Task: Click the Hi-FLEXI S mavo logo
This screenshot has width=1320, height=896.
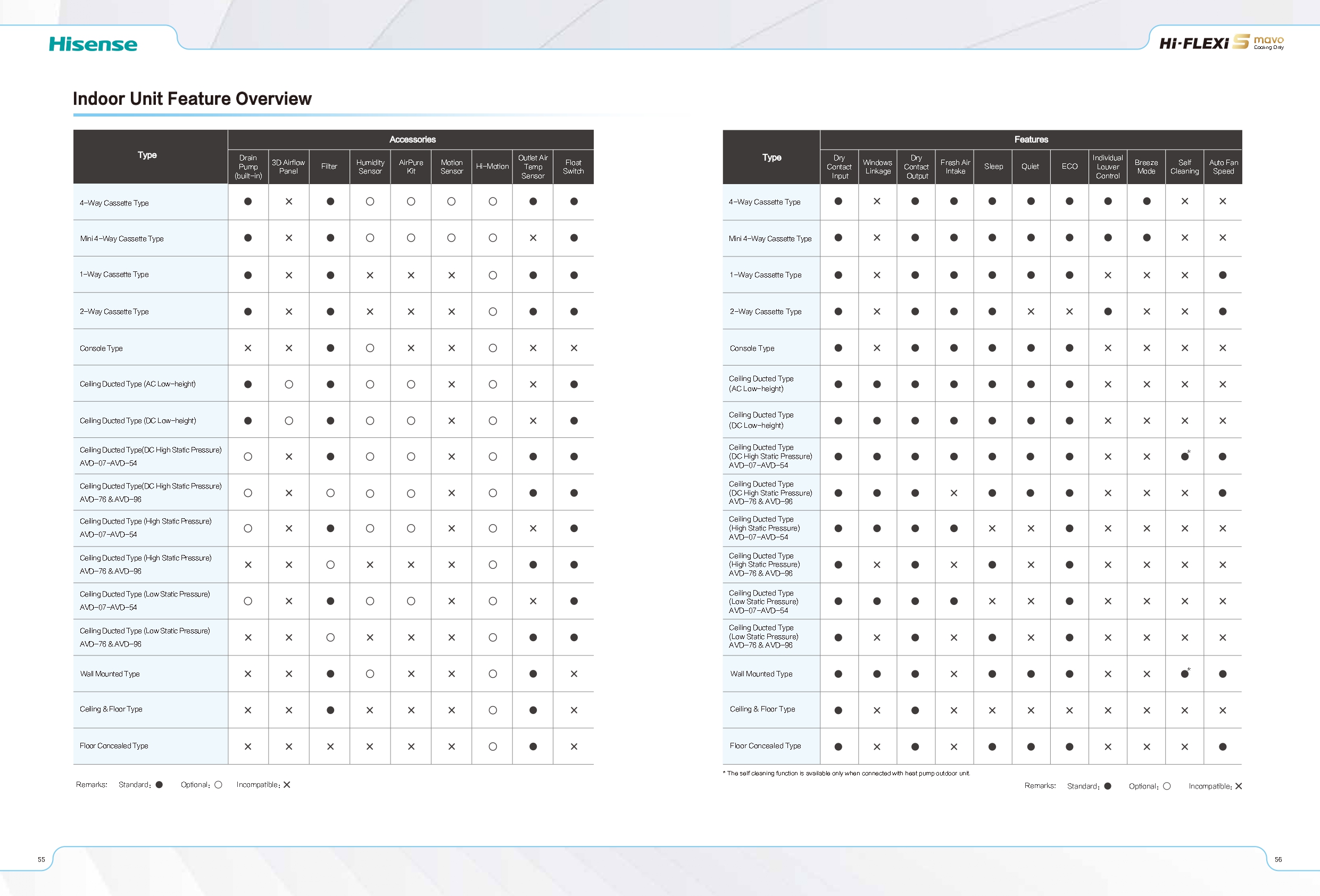Action: point(1221,43)
